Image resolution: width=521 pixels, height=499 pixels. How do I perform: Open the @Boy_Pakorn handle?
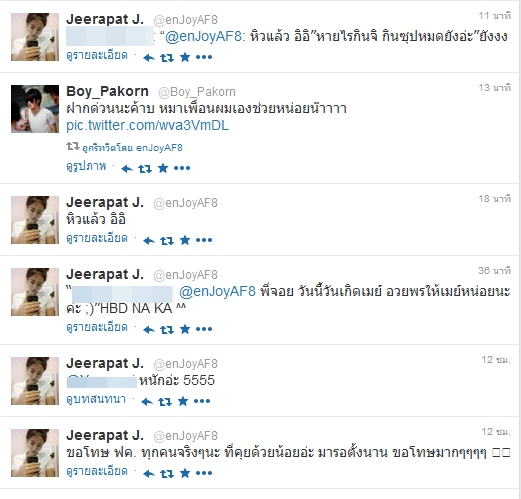197,92
